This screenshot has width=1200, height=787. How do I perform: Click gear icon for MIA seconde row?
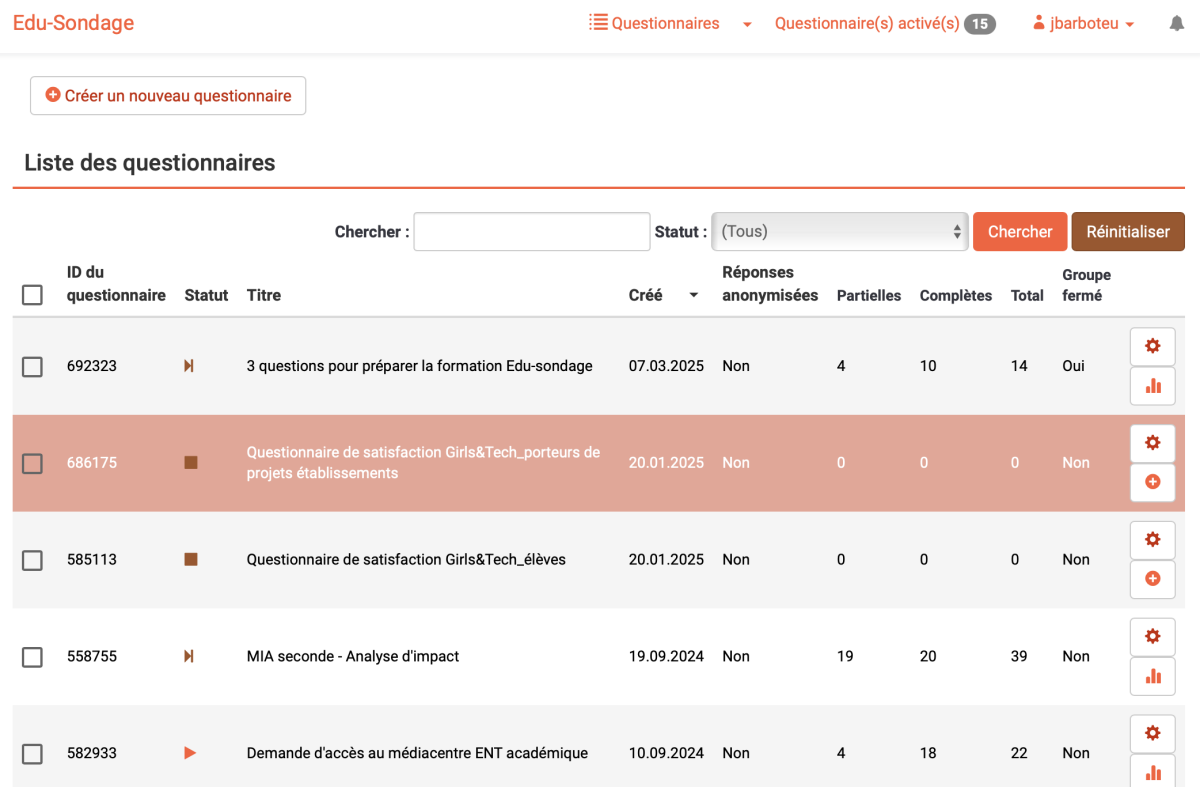[1152, 637]
